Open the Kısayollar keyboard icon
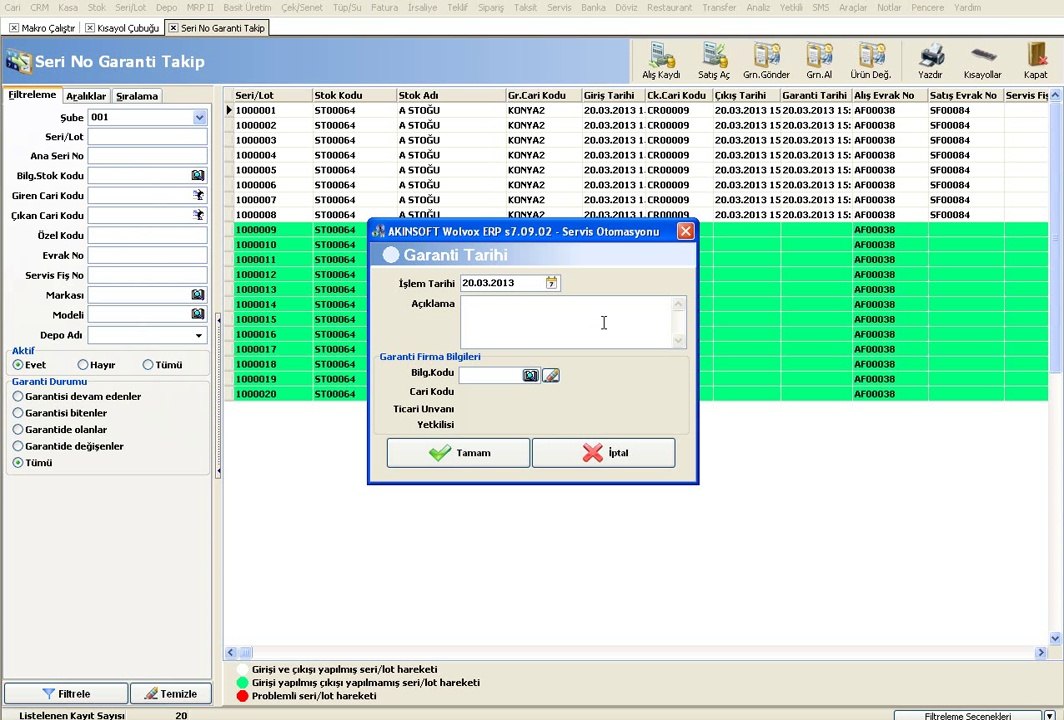1064x720 pixels. click(x=983, y=61)
